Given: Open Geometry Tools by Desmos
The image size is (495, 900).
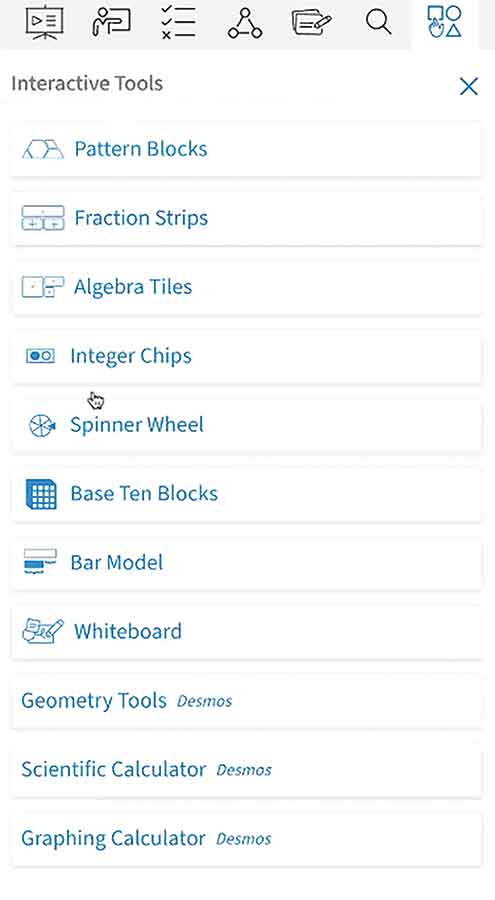Looking at the screenshot, I should pos(246,700).
